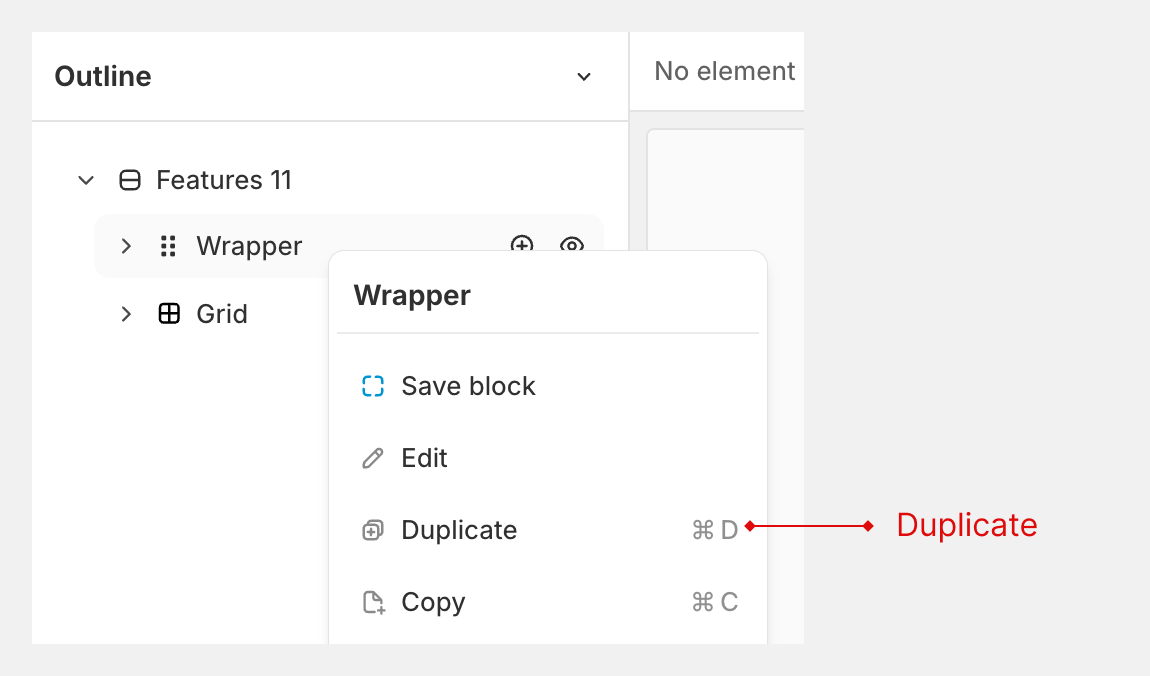The width and height of the screenshot is (1150, 676).
Task: Expand the Wrapper tree item
Action: click(126, 246)
